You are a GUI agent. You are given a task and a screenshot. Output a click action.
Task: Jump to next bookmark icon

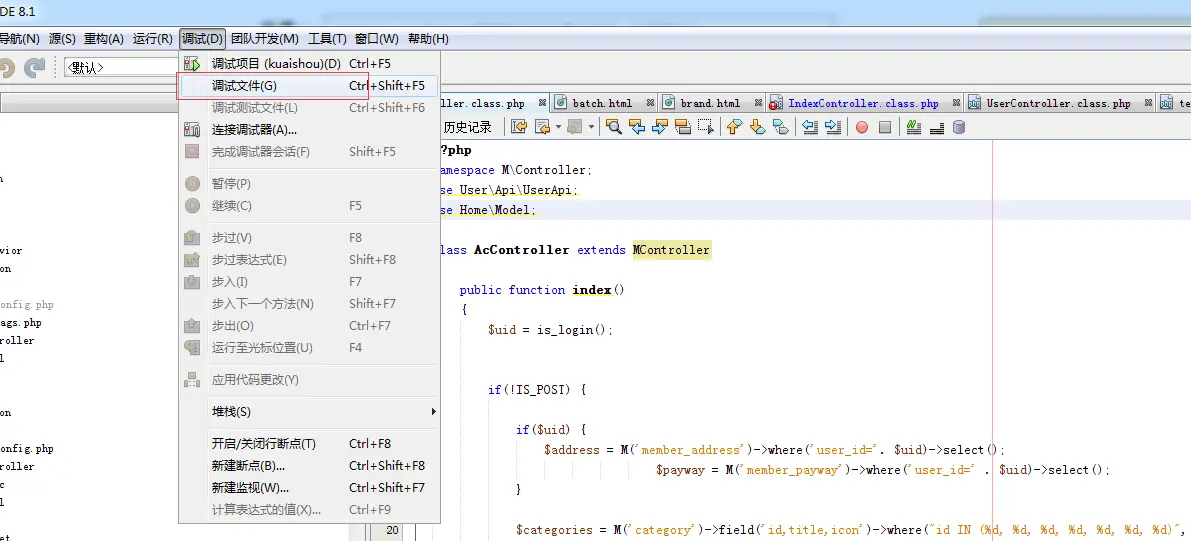[757, 127]
